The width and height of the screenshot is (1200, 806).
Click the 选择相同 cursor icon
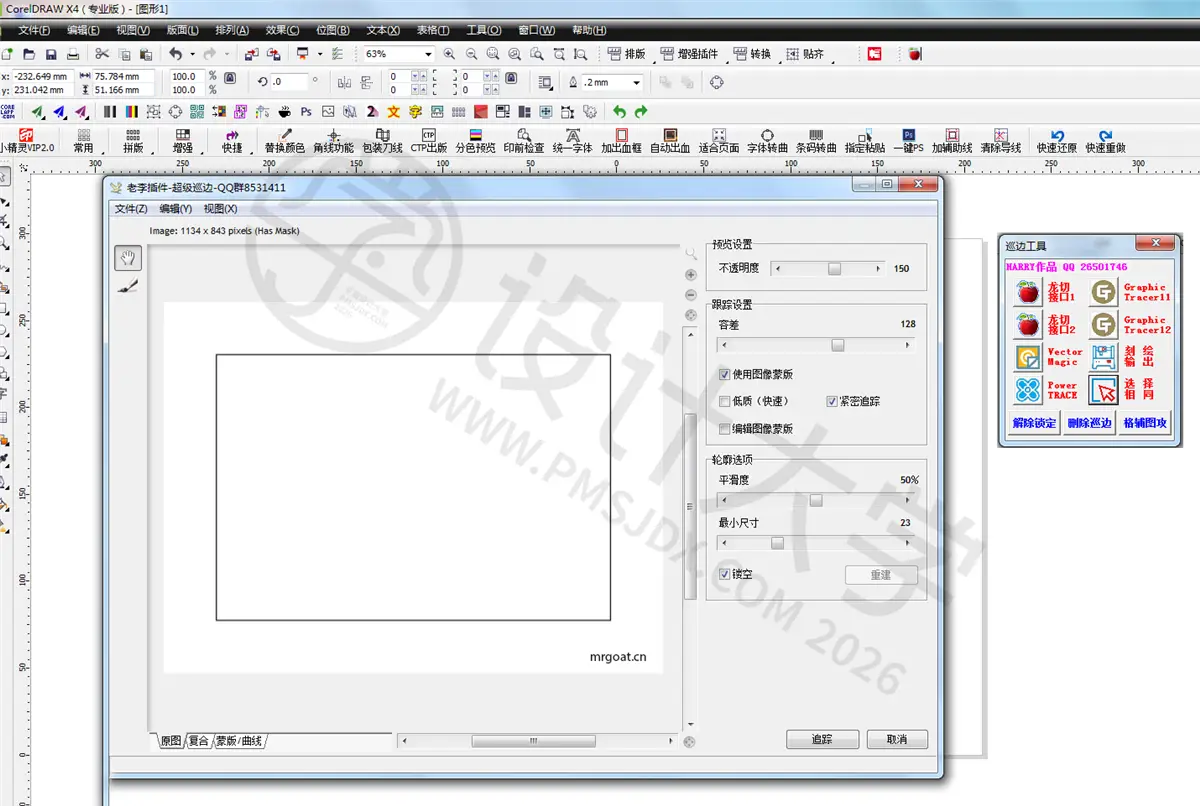[1103, 390]
